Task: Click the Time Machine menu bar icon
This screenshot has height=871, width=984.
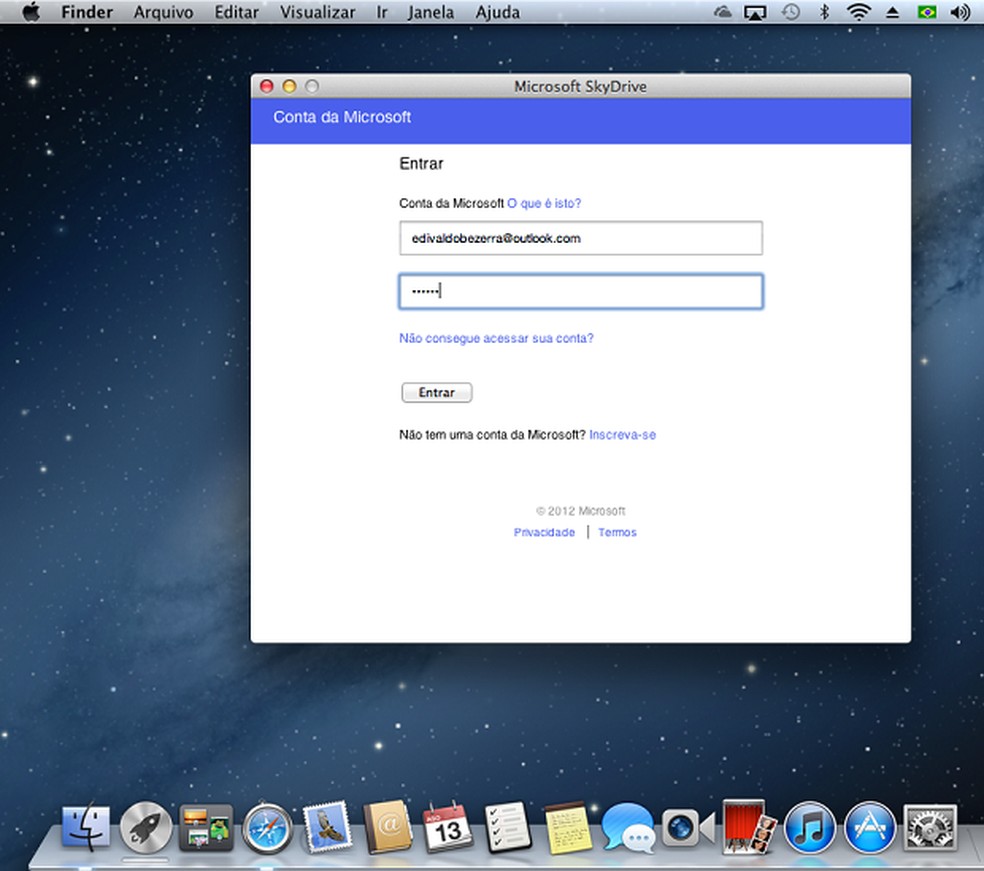Action: [790, 12]
